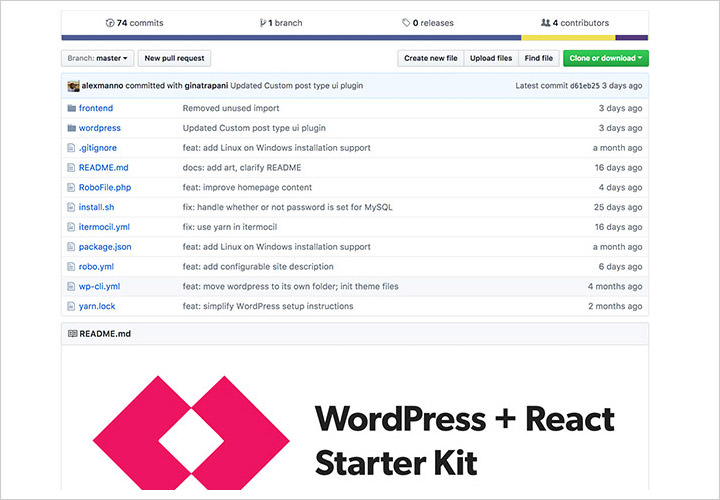
Task: Click the yellow segment of language bar
Action: [x=568, y=38]
